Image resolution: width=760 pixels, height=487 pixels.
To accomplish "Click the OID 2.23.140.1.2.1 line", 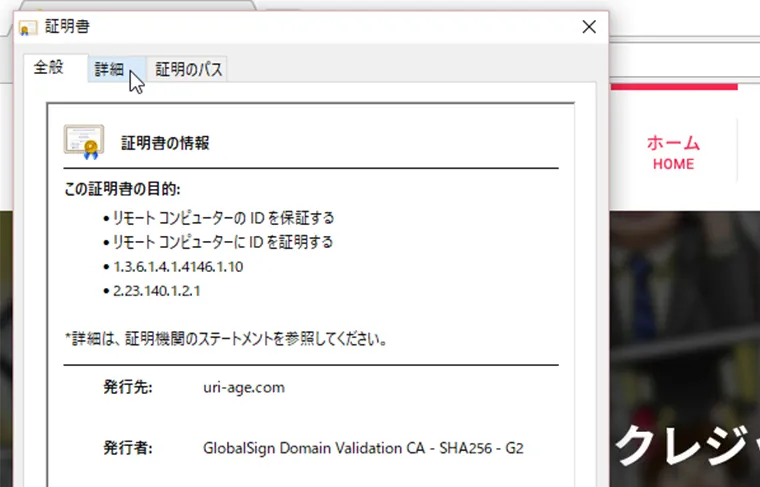I will (x=157, y=291).
